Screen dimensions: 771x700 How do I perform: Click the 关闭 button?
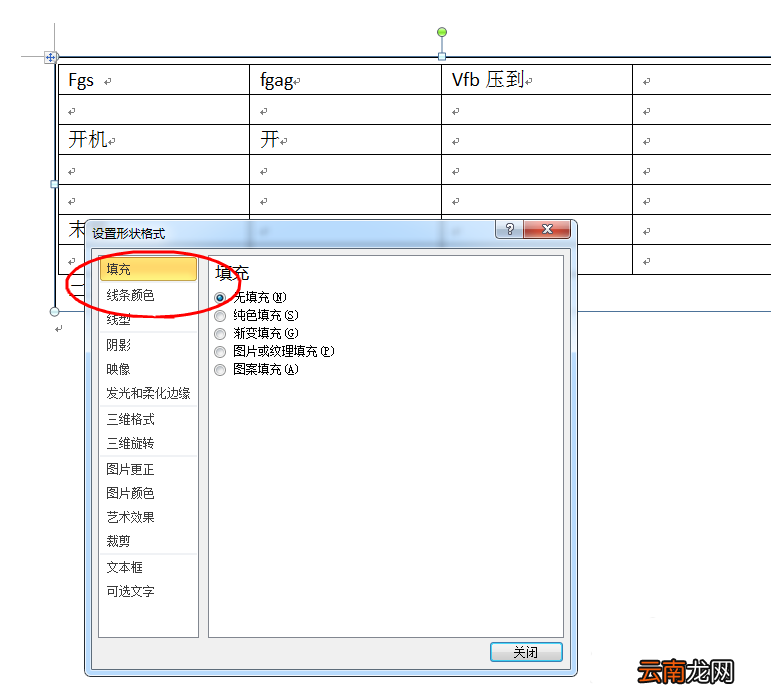(526, 652)
